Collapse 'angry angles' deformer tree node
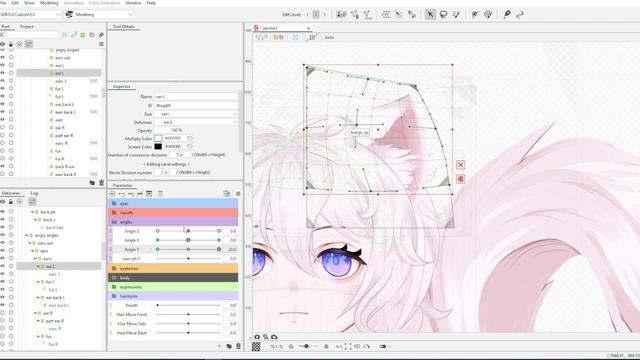This screenshot has width=640, height=360. (27, 236)
